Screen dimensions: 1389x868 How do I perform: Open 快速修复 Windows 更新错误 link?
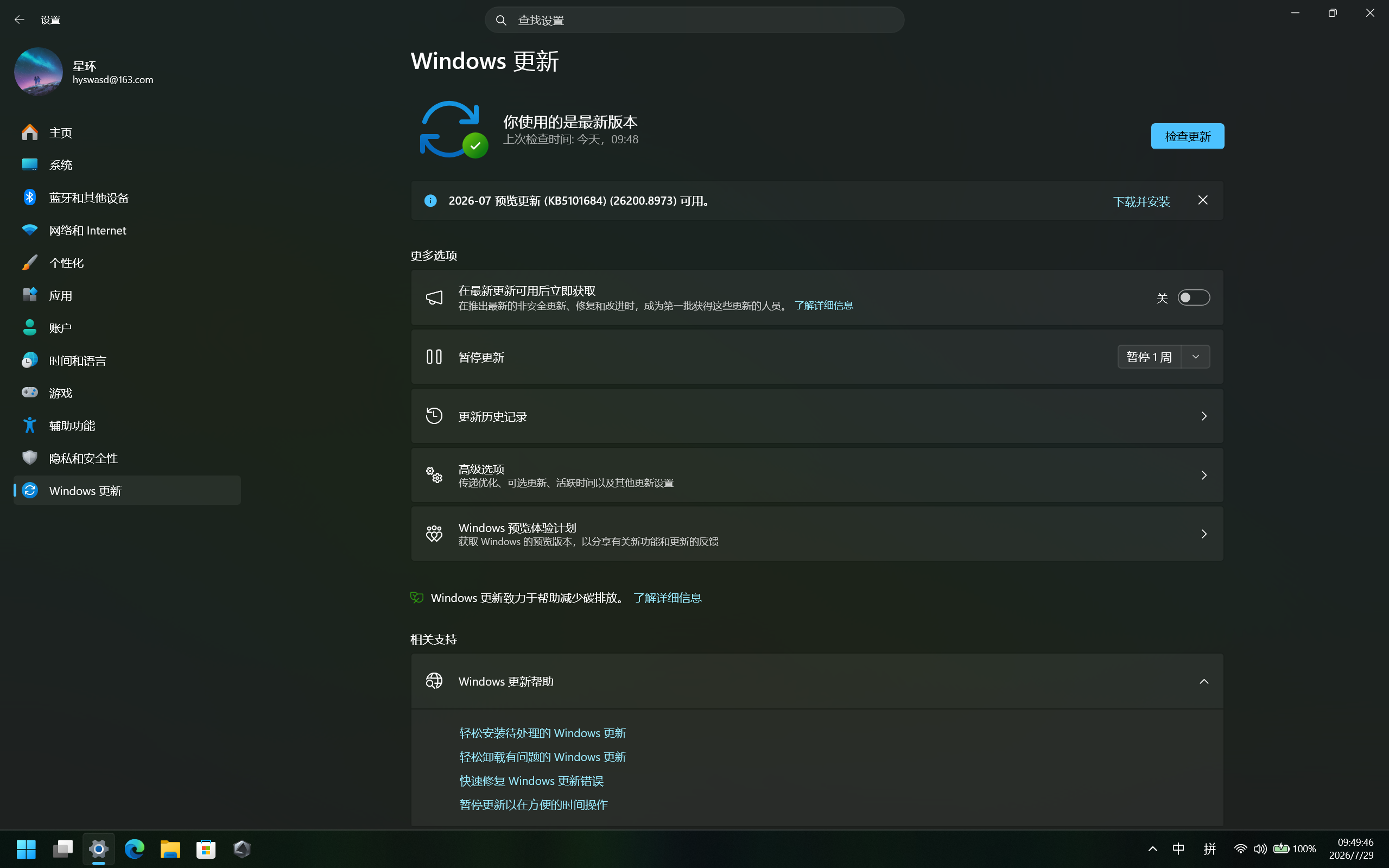pos(531,781)
